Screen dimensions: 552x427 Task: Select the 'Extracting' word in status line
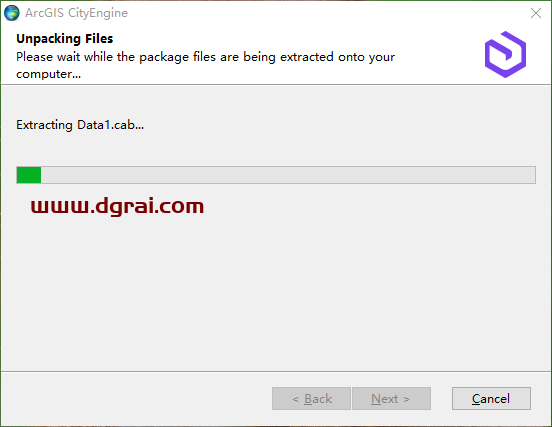coord(44,125)
